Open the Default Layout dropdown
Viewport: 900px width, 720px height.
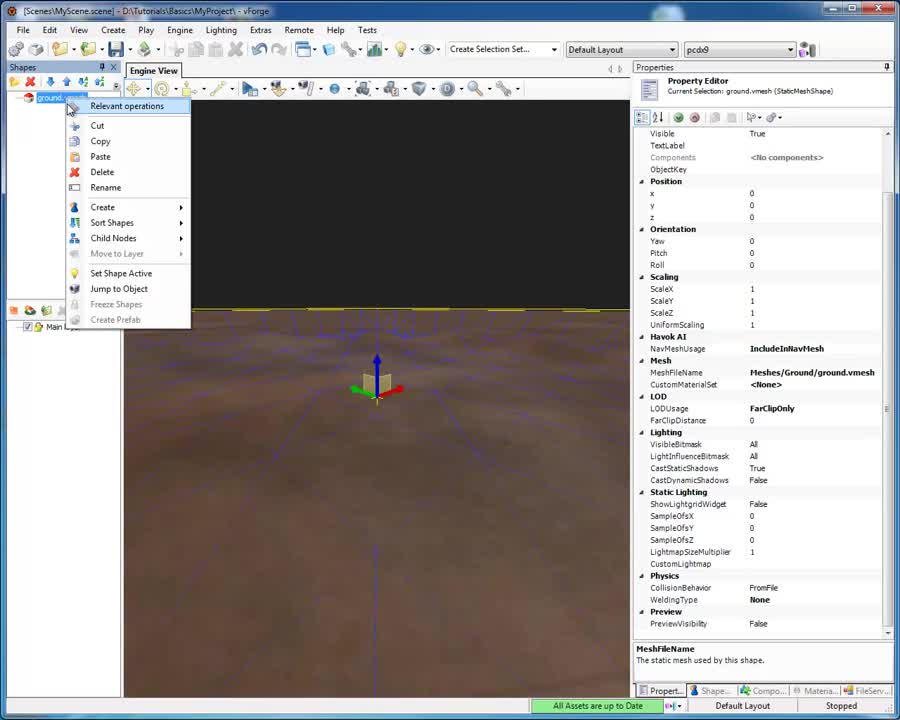tap(673, 49)
